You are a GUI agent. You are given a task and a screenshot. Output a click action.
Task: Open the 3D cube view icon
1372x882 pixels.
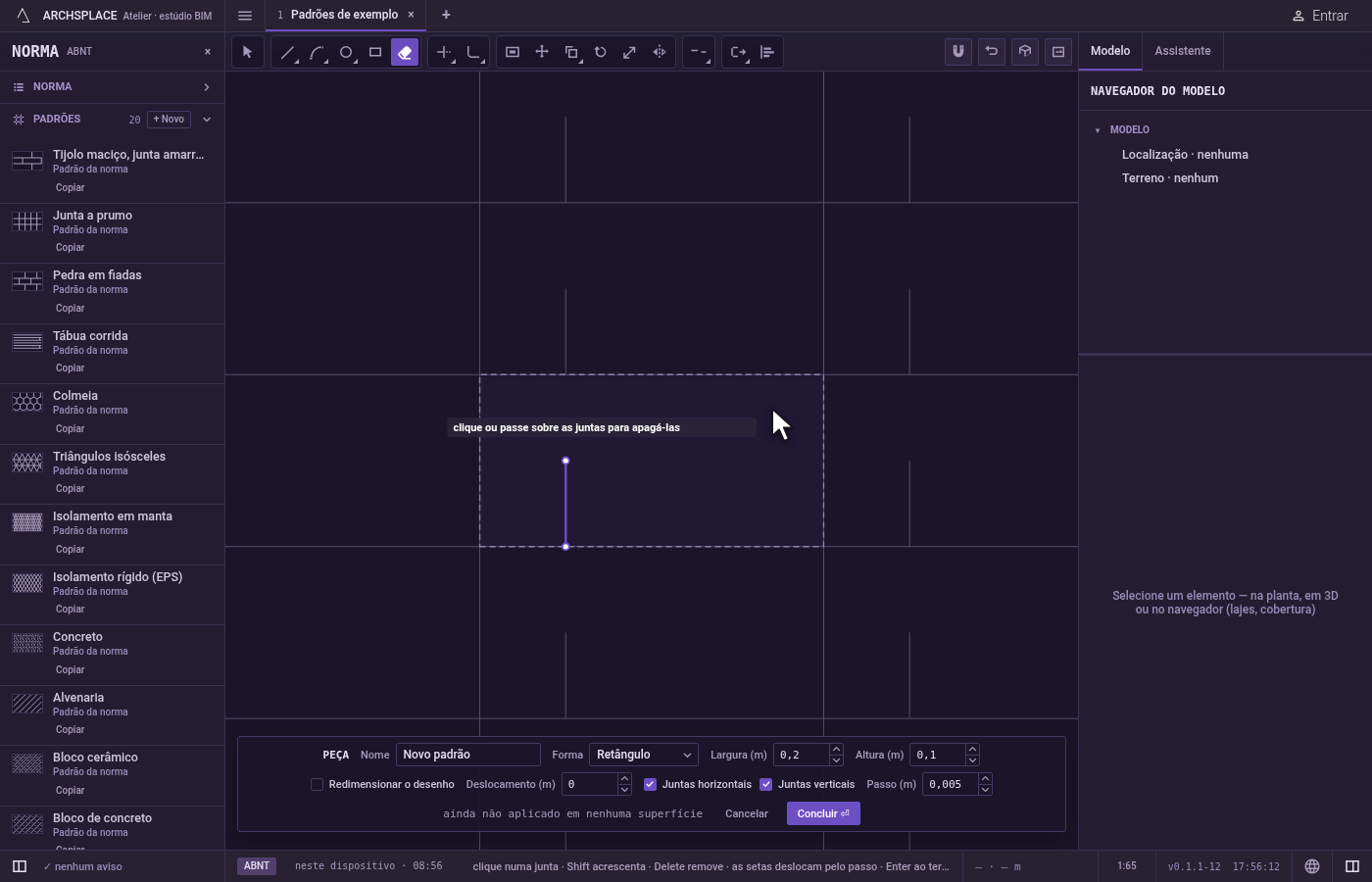click(1025, 52)
